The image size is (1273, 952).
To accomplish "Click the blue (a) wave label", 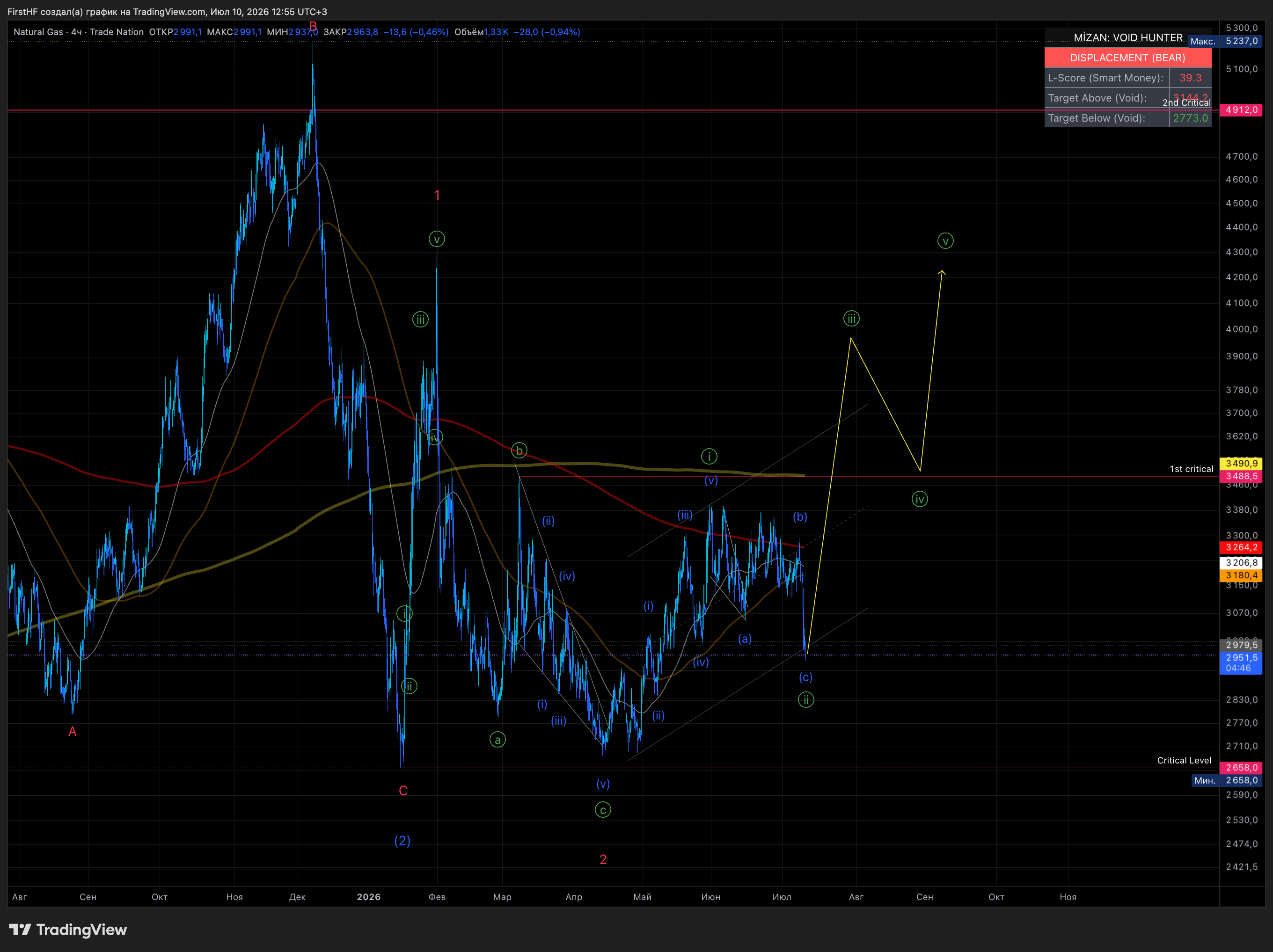I will (745, 639).
